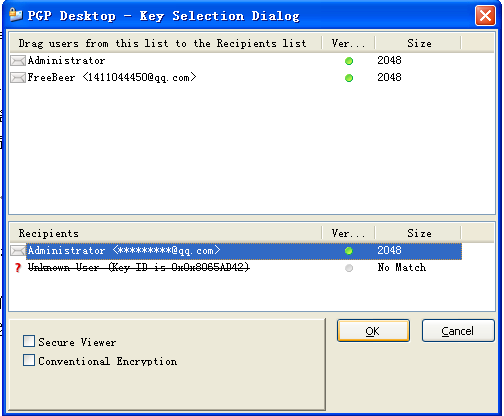Click the Ver... header in Recipients list

click(348, 233)
